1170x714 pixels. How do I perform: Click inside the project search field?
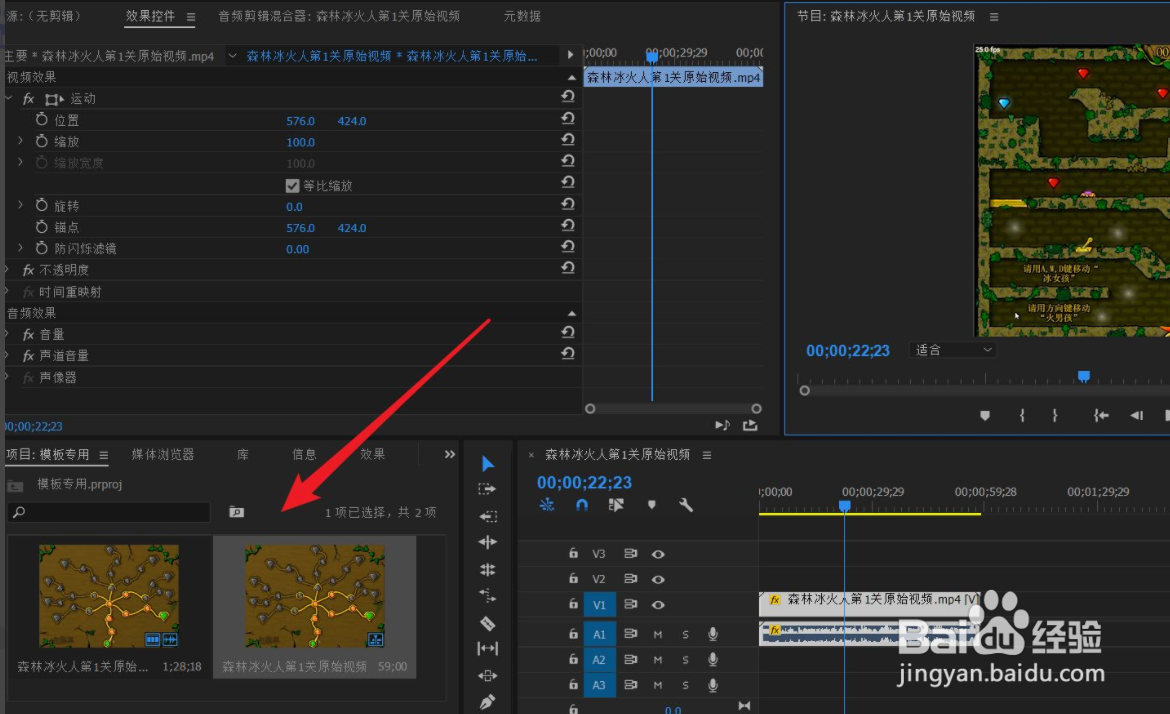tap(109, 512)
